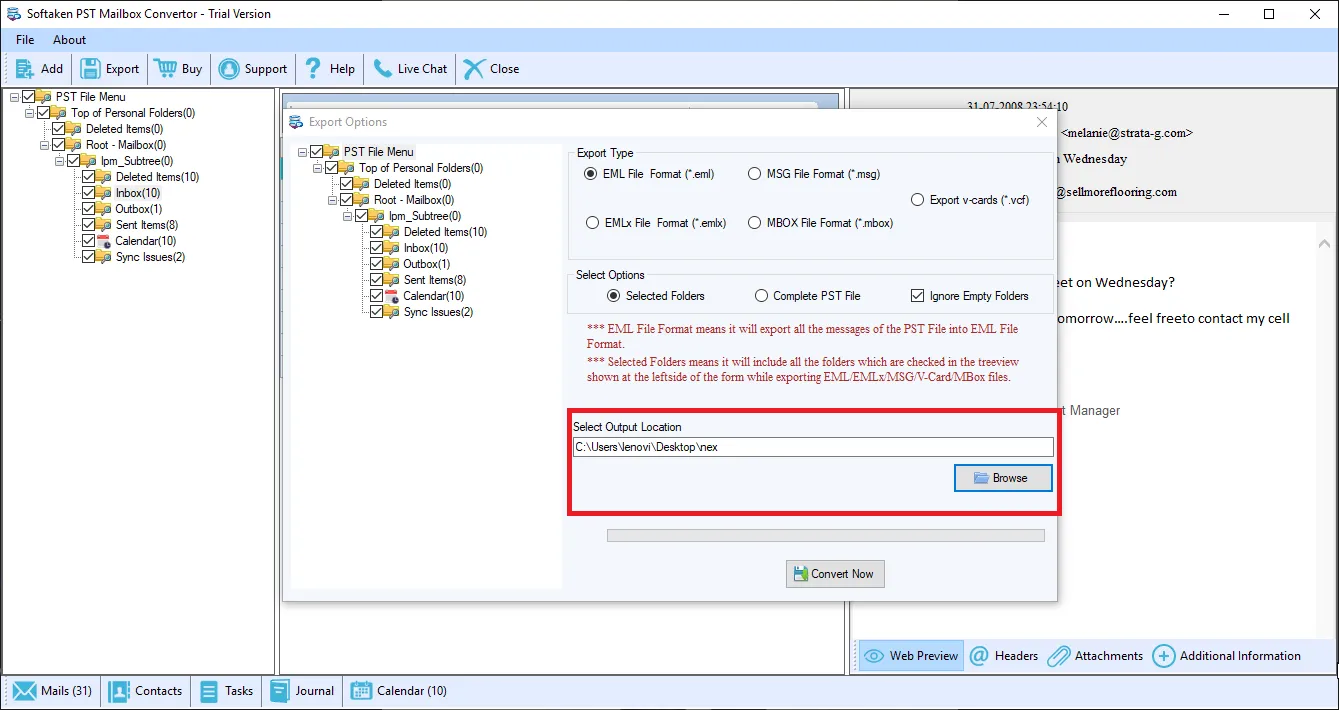
Task: Uncheck Inbox(10) in Export dialog tree
Action: tap(376, 248)
